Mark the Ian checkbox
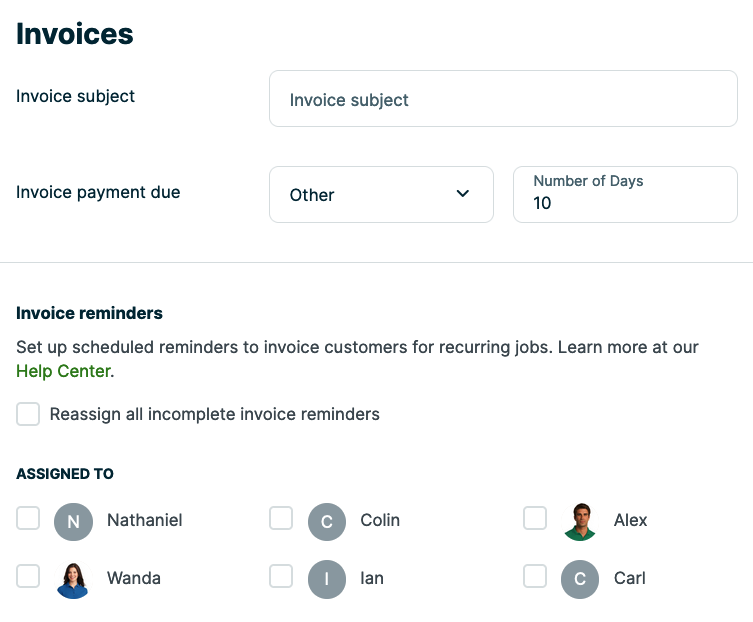 tap(281, 576)
